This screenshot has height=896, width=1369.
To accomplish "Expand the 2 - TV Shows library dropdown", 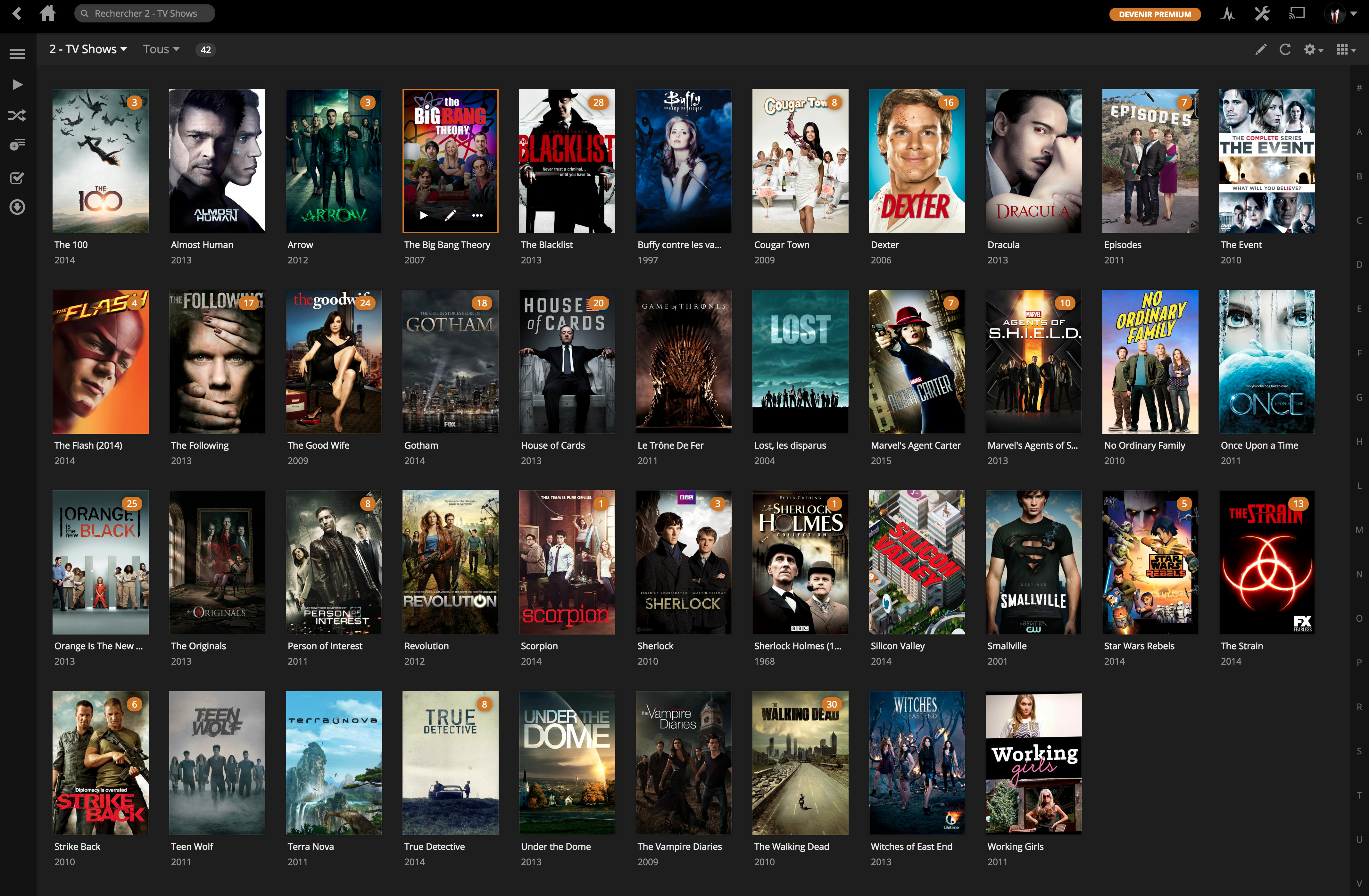I will [x=88, y=49].
